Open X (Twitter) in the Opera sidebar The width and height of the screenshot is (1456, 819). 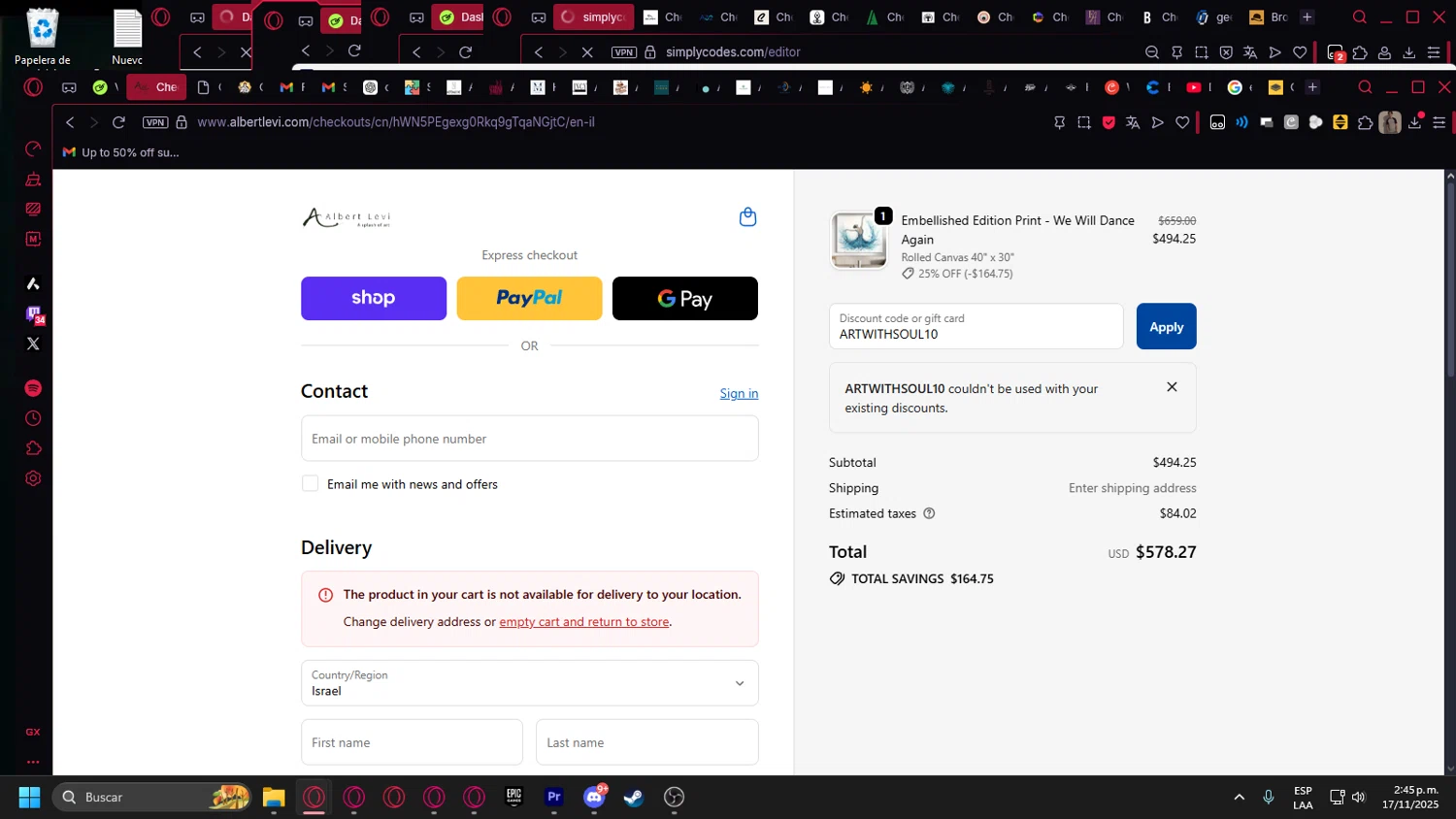coord(33,344)
